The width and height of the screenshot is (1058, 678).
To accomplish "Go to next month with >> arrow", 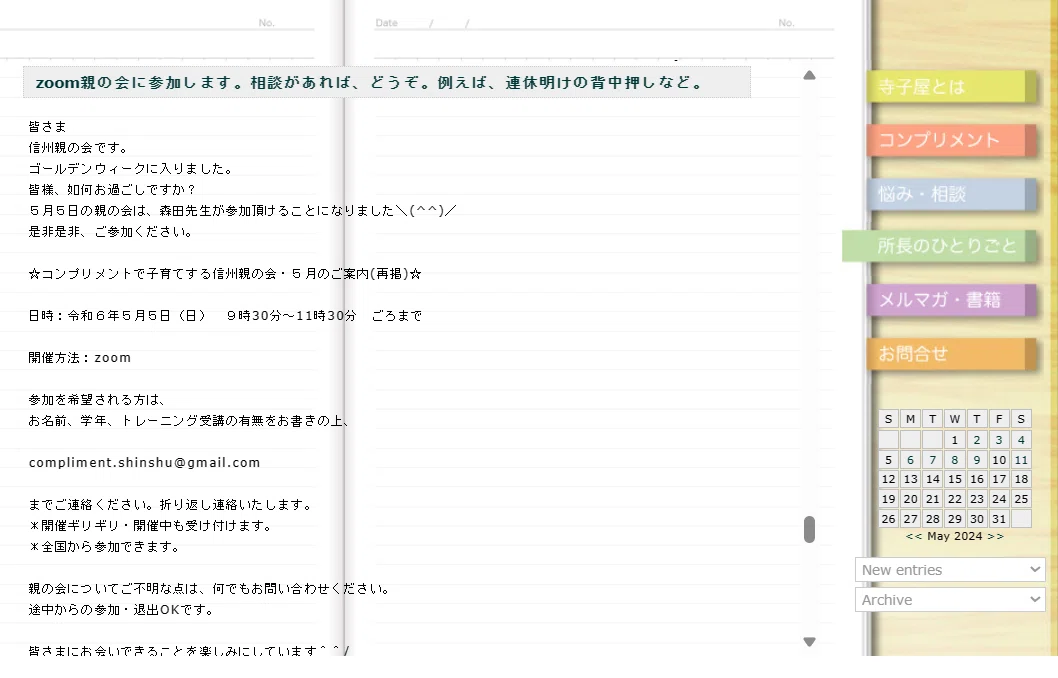I will [x=995, y=536].
